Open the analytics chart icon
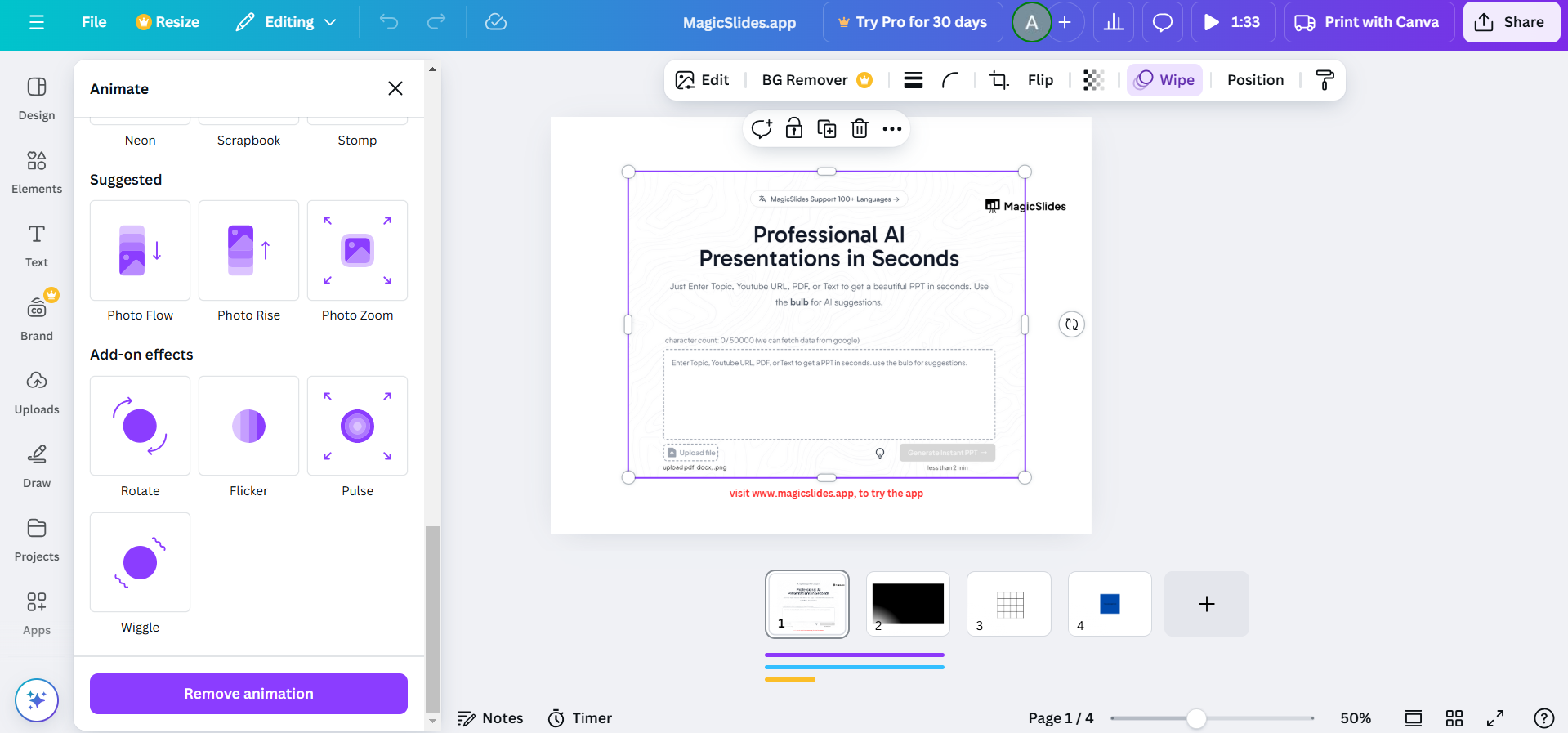The height and width of the screenshot is (733, 1568). [1113, 22]
